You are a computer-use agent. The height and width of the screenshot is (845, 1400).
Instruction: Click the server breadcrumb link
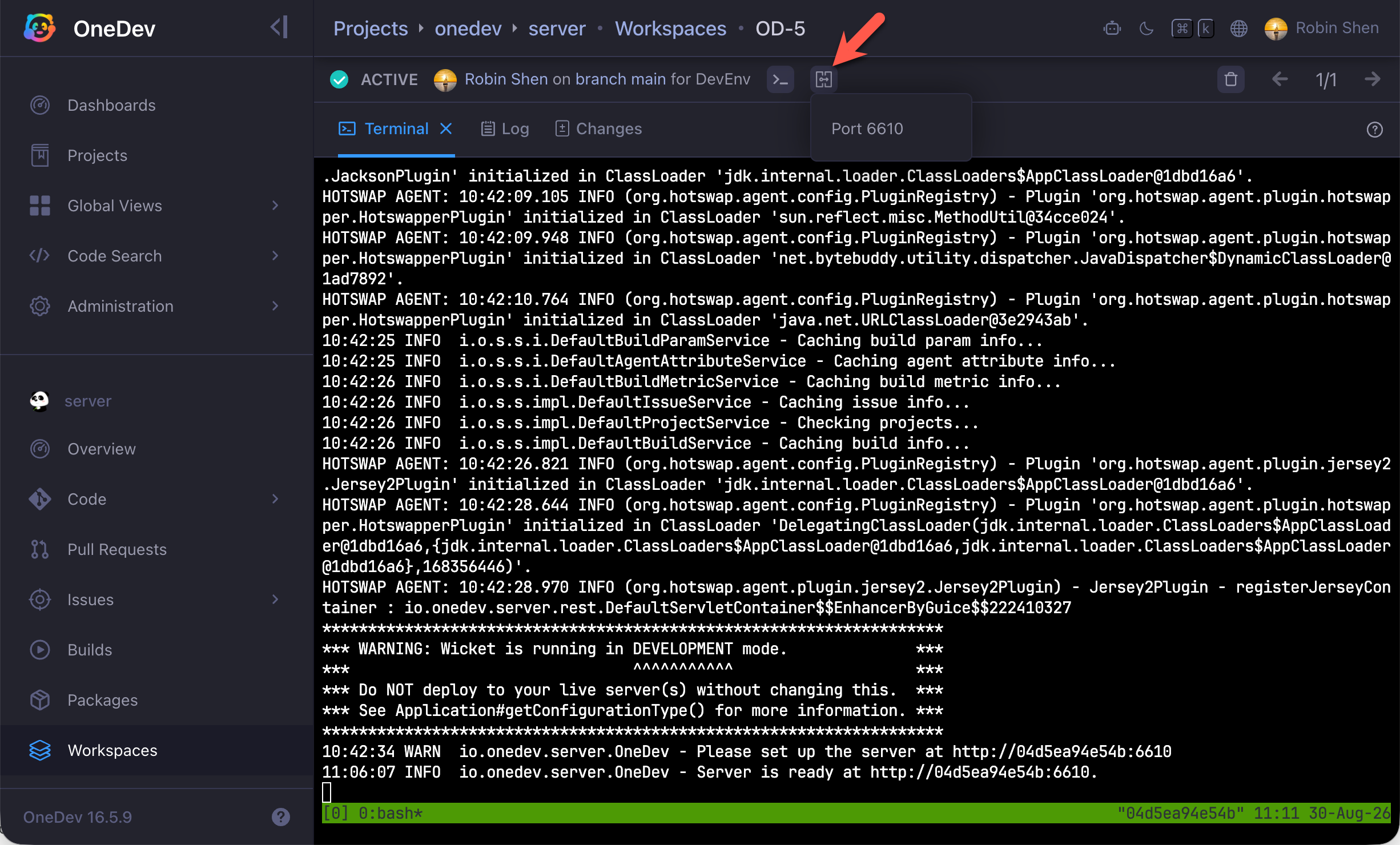[557, 28]
